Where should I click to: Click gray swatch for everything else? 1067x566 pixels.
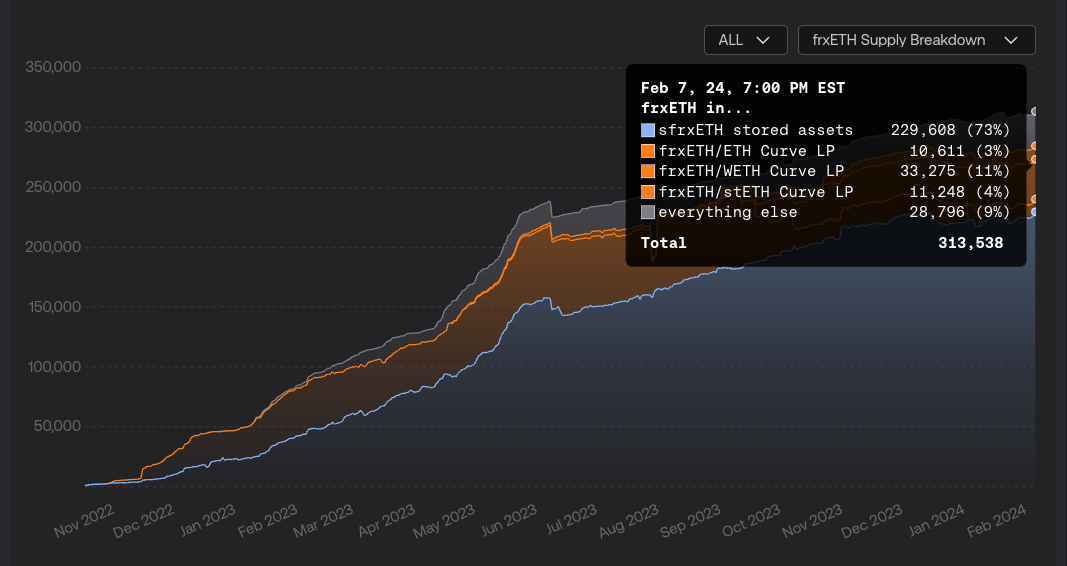[648, 212]
